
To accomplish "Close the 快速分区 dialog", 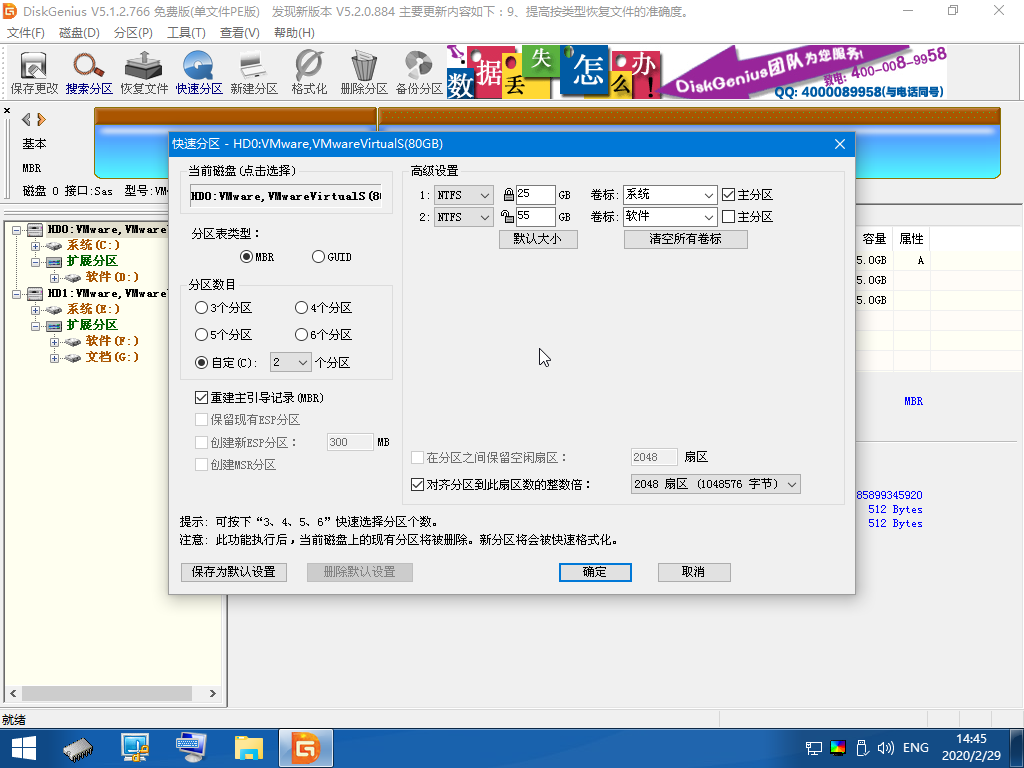I will [x=840, y=144].
